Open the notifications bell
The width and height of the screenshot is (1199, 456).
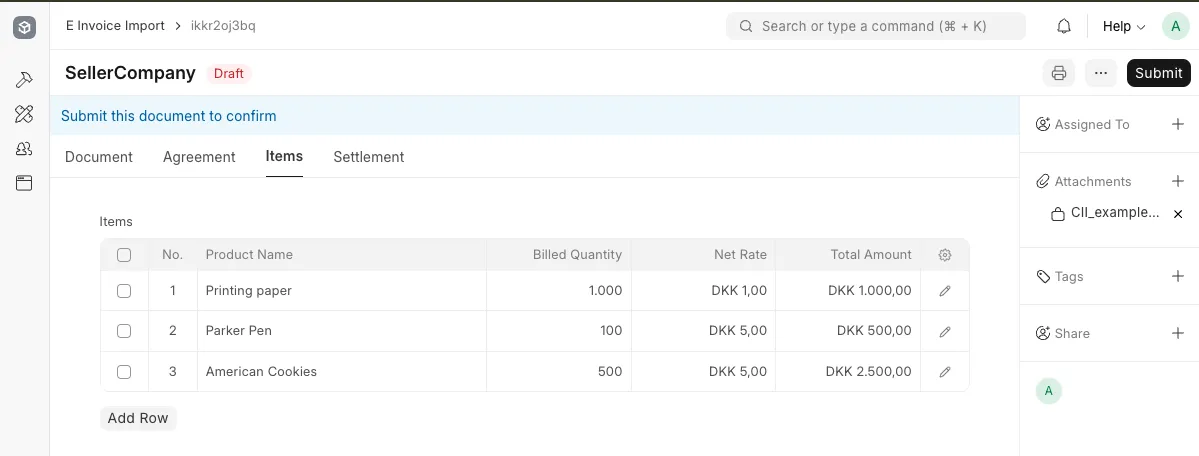point(1064,26)
